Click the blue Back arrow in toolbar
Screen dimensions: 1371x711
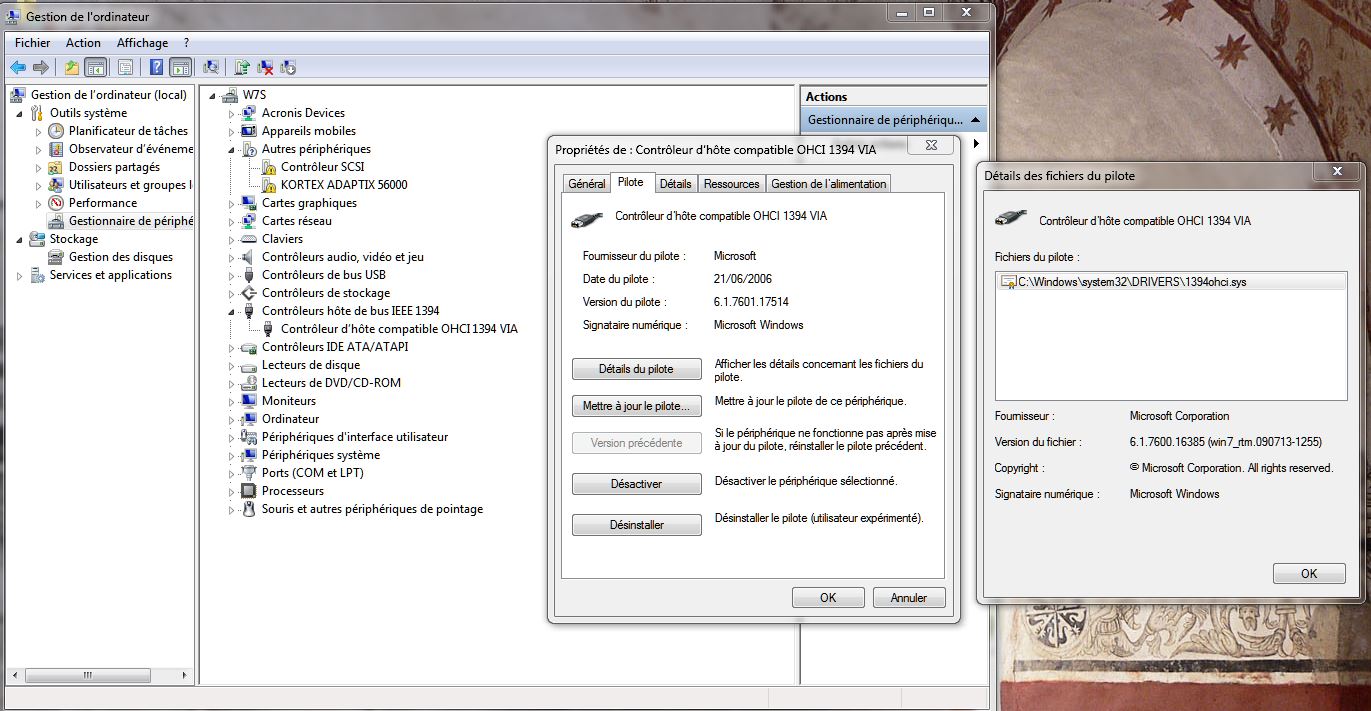pyautogui.click(x=18, y=68)
